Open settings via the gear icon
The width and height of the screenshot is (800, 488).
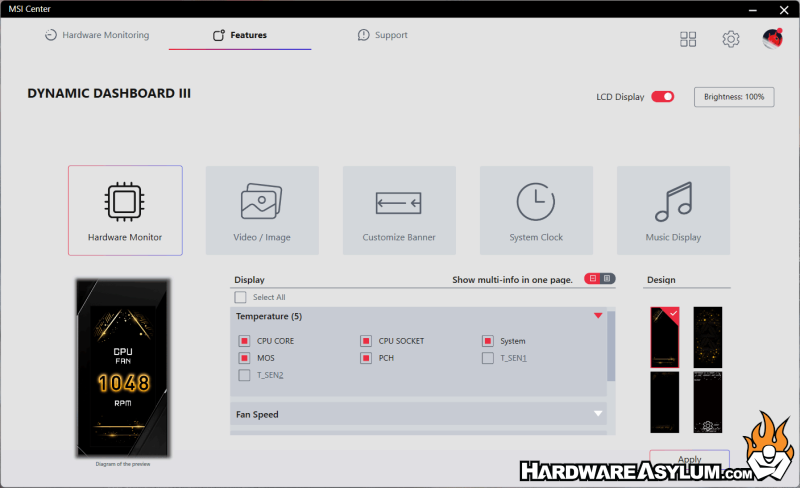[731, 39]
